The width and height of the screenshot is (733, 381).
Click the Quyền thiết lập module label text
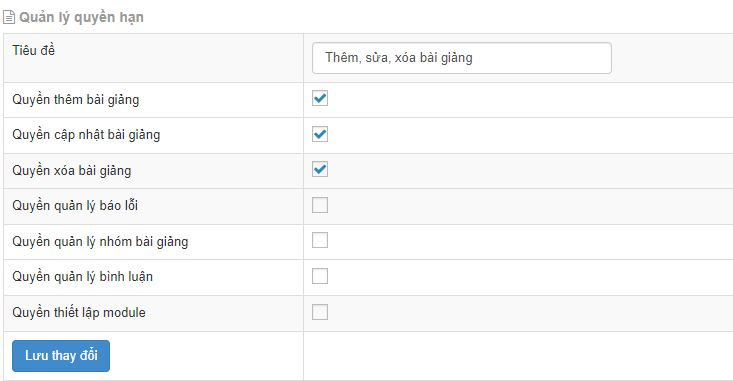tap(79, 313)
